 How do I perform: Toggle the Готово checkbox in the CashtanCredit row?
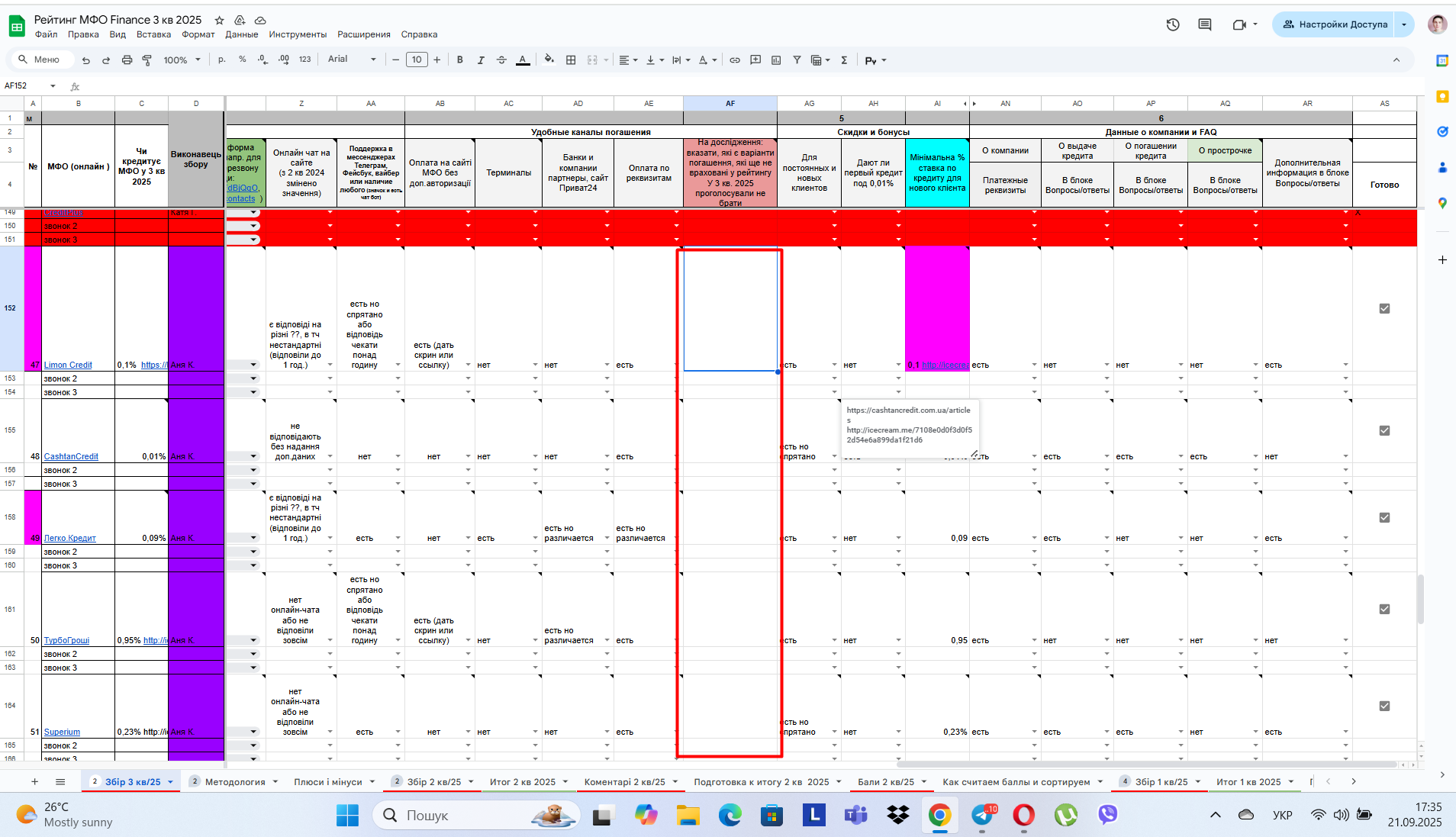pos(1384,430)
